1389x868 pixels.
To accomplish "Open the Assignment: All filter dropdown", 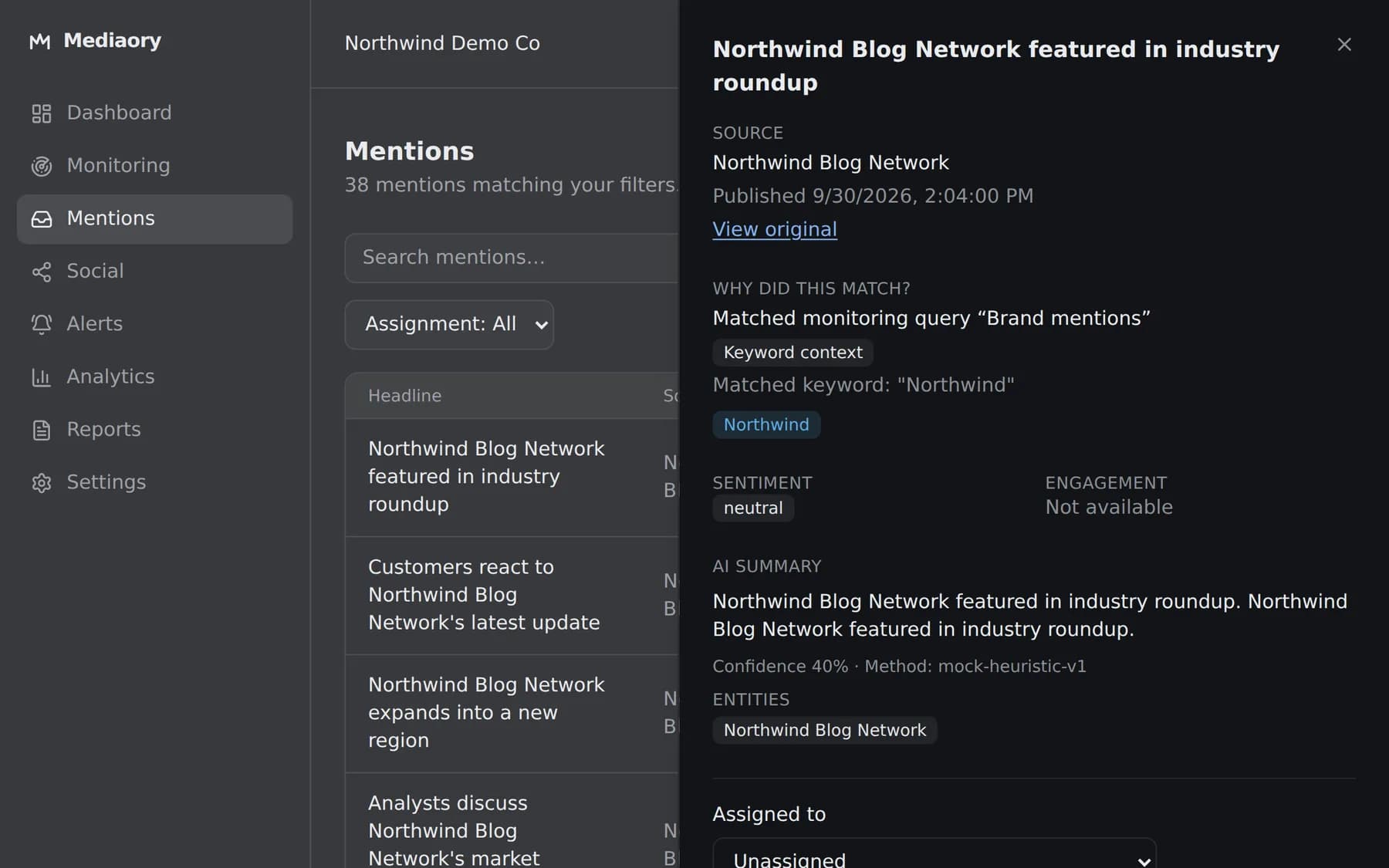I will pyautogui.click(x=449, y=325).
